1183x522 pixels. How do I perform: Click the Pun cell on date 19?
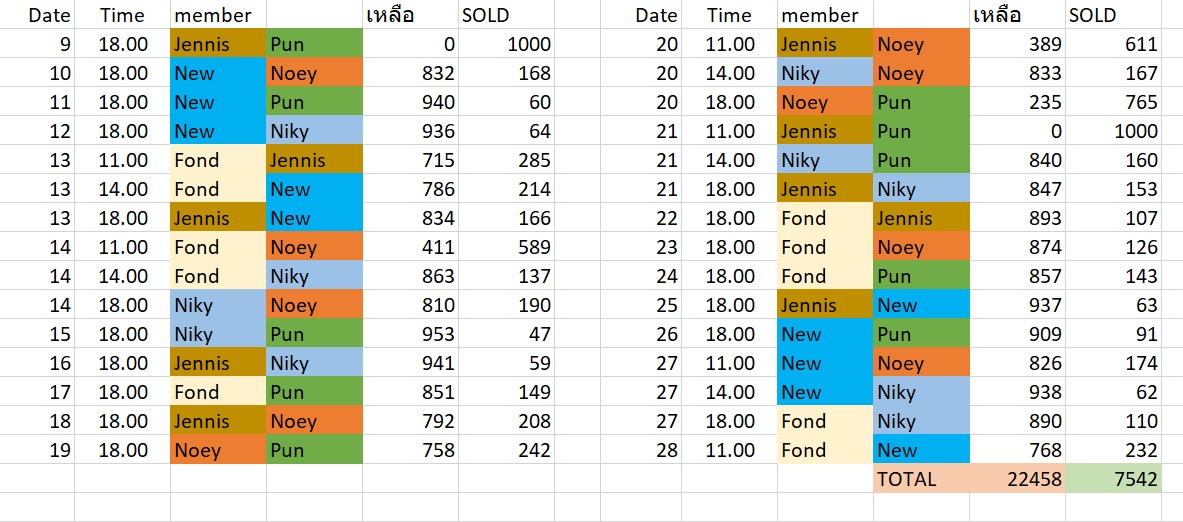click(314, 450)
